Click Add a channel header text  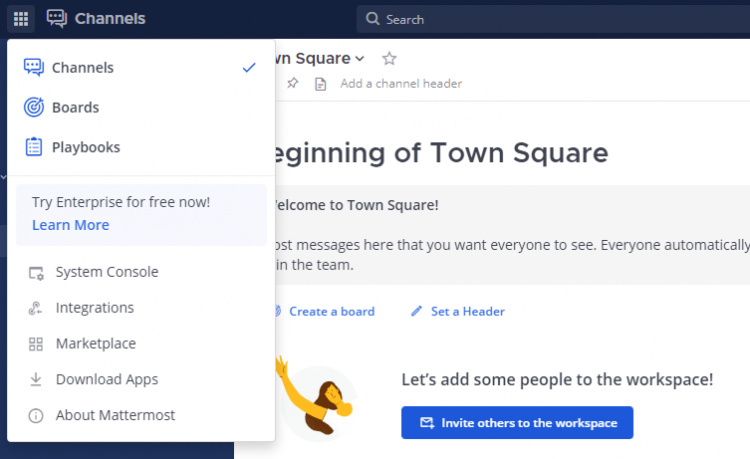pyautogui.click(x=401, y=84)
